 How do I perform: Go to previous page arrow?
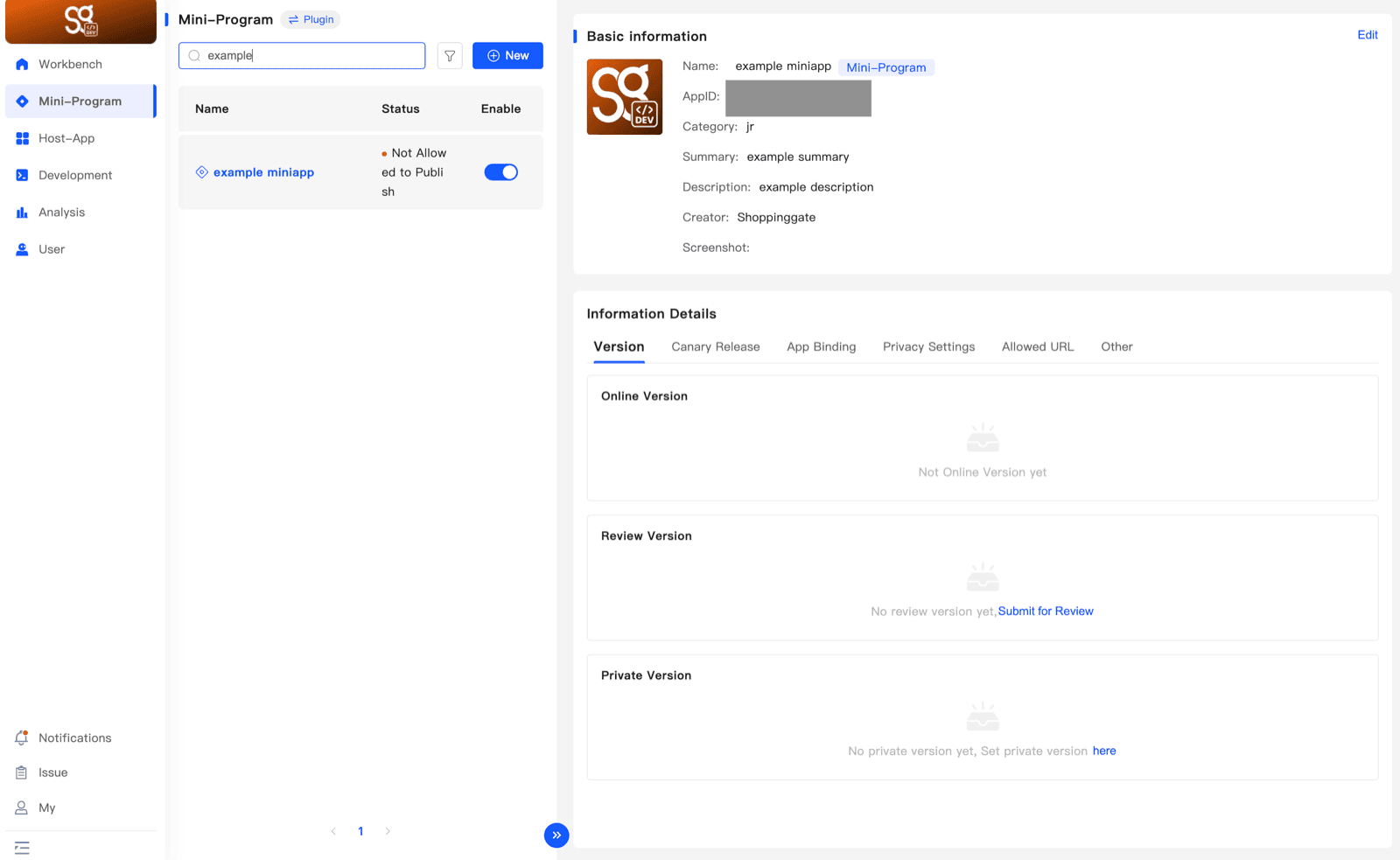(333, 831)
